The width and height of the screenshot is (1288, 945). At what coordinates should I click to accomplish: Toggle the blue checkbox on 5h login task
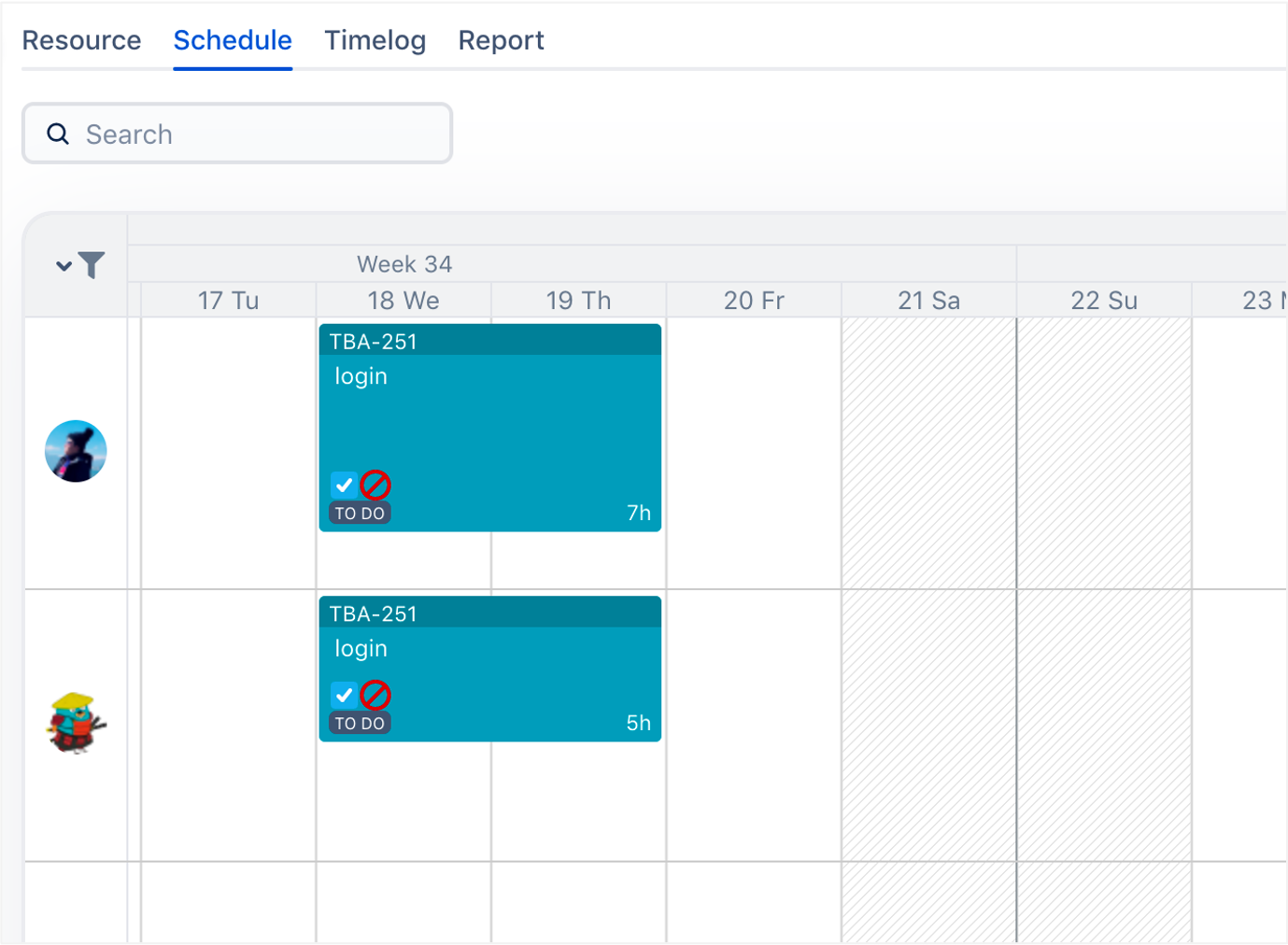[x=344, y=695]
